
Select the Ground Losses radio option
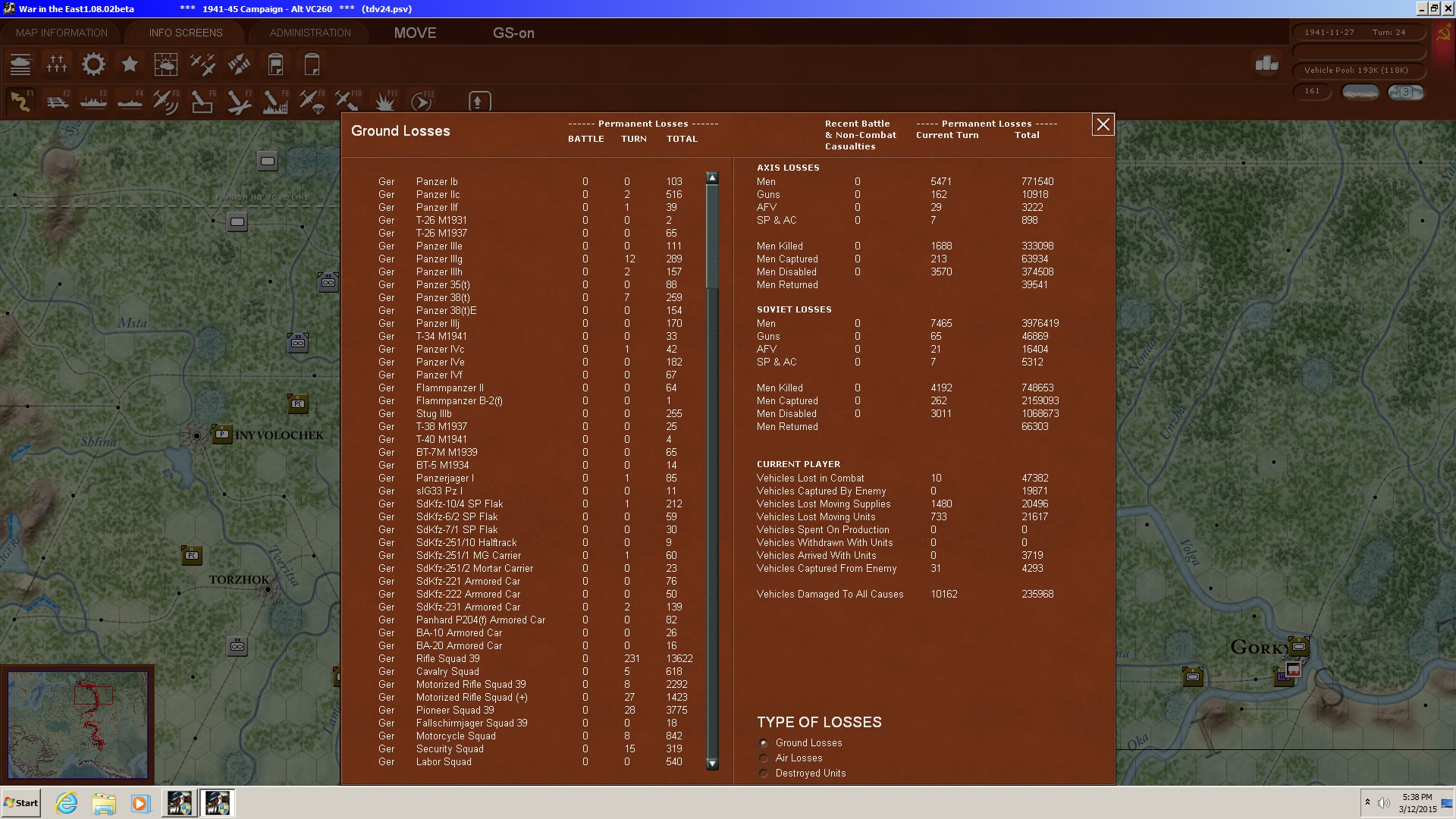(764, 743)
